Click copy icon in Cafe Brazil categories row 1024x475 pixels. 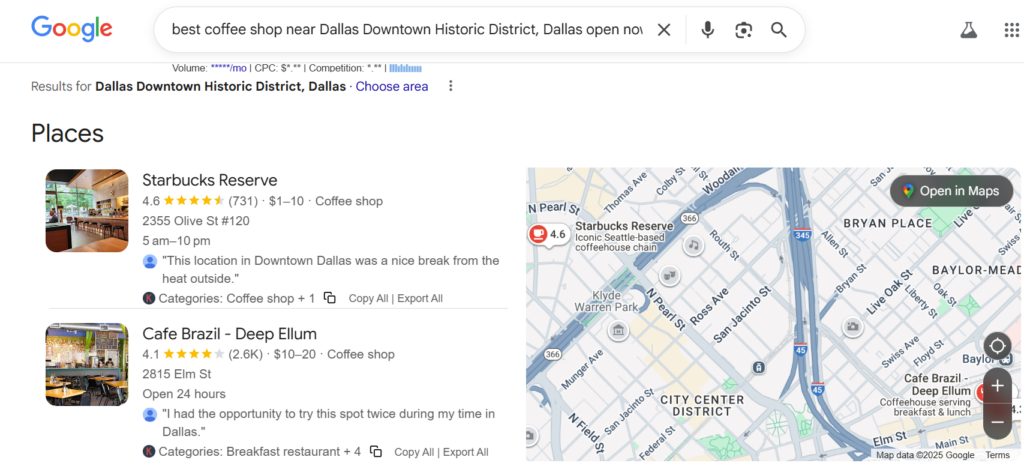(376, 452)
